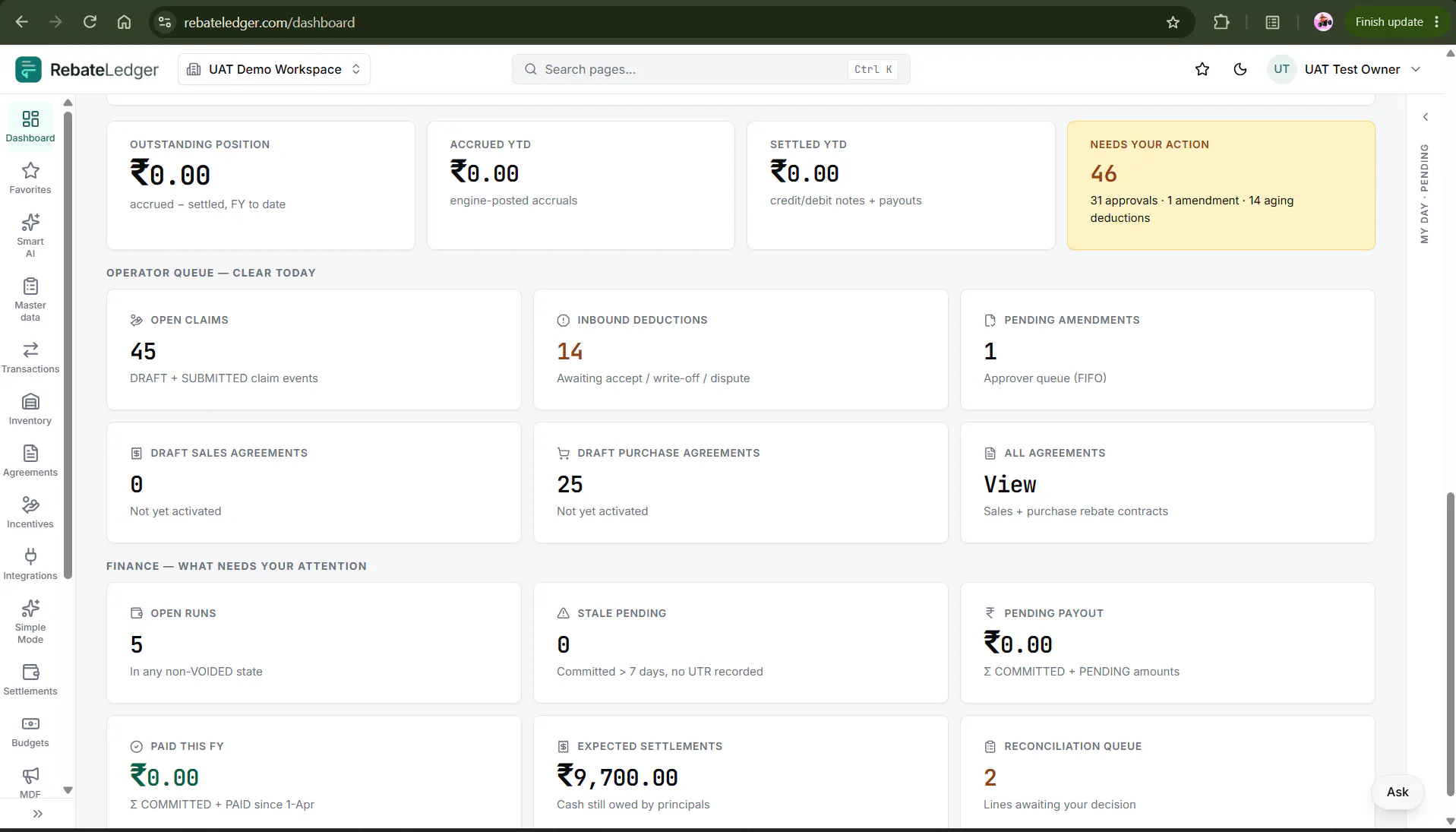Open Settlements in the sidebar

coord(30,679)
